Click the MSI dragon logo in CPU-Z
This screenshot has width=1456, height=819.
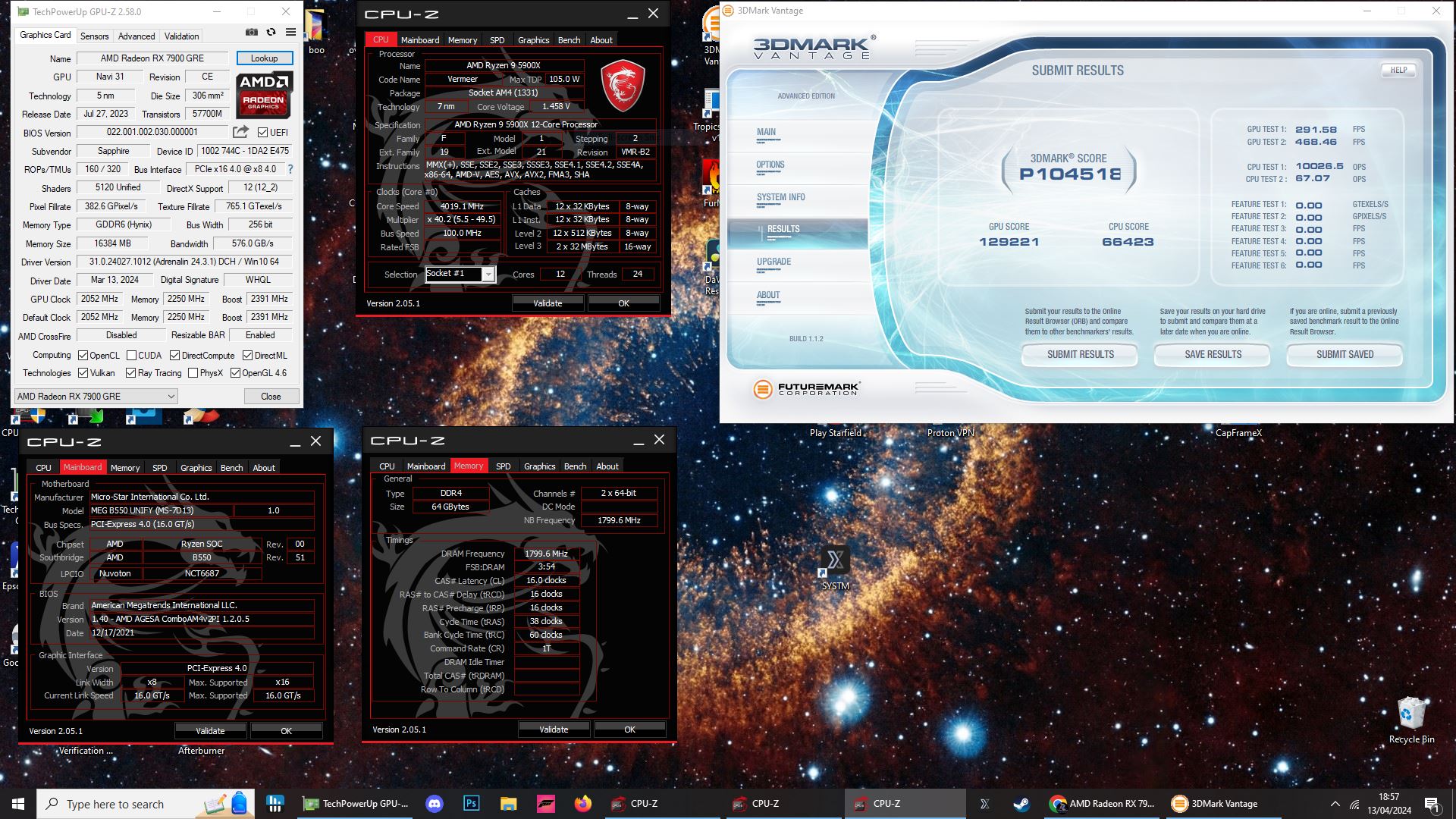tap(623, 86)
